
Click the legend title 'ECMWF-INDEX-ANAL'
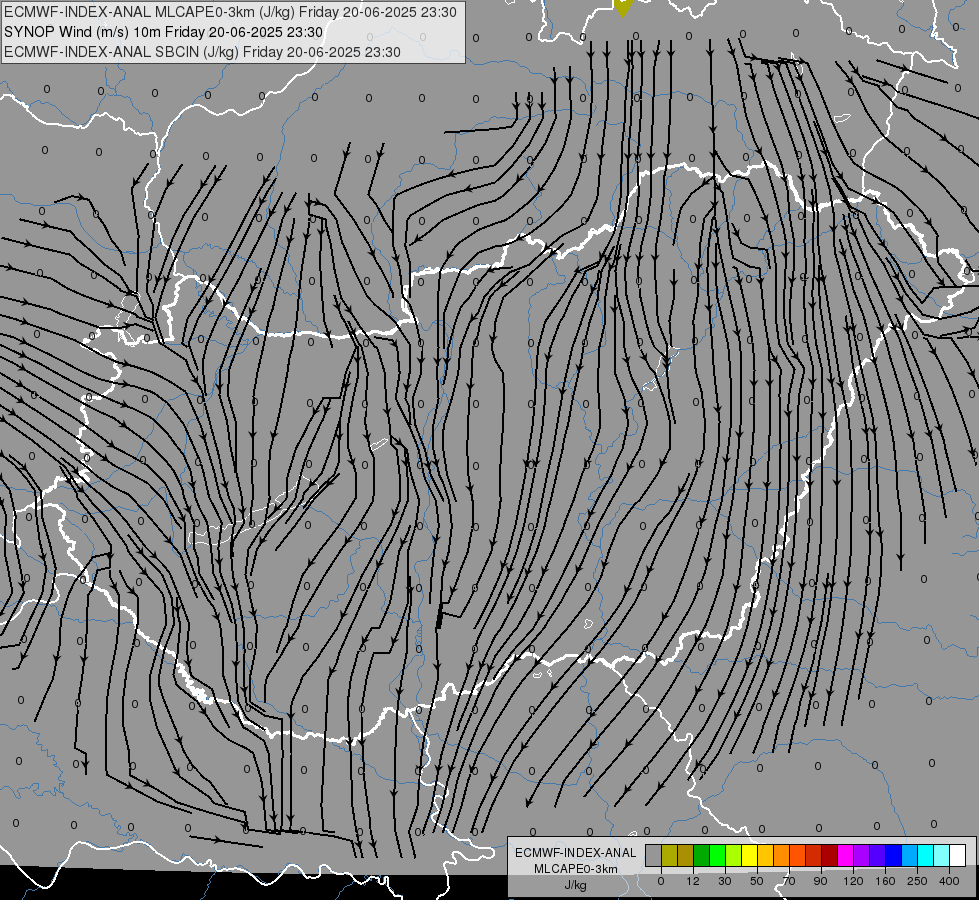pos(576,853)
